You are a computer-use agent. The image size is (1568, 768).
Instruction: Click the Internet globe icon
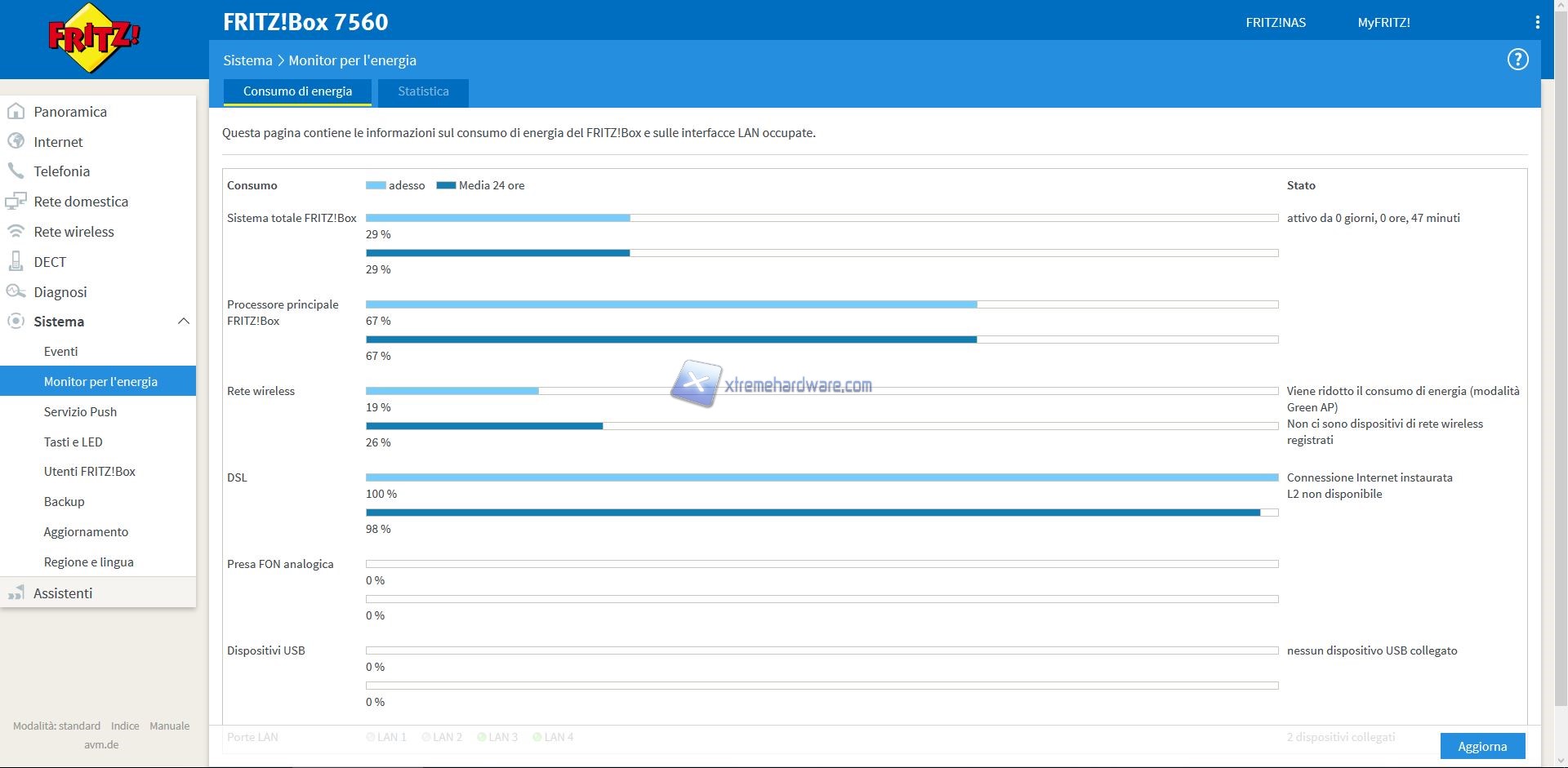click(x=16, y=141)
